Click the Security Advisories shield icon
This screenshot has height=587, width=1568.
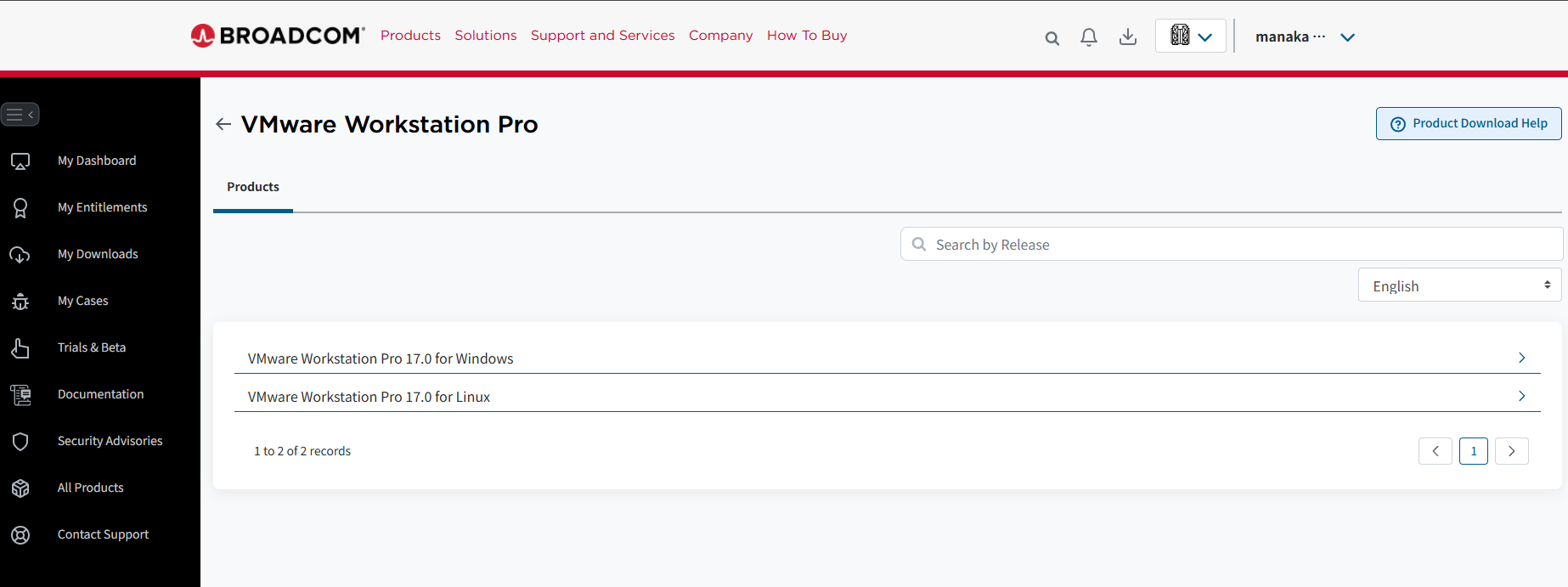click(x=20, y=442)
